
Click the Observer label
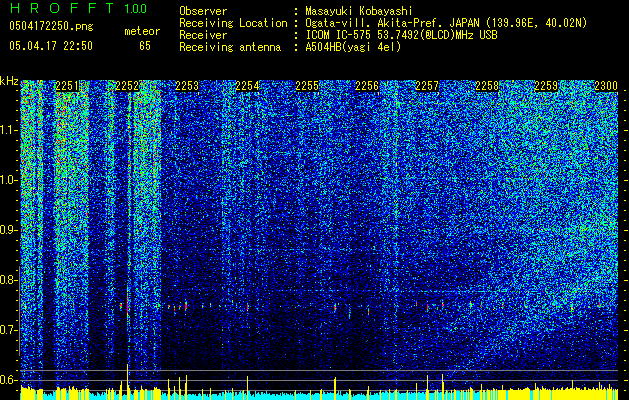point(203,11)
